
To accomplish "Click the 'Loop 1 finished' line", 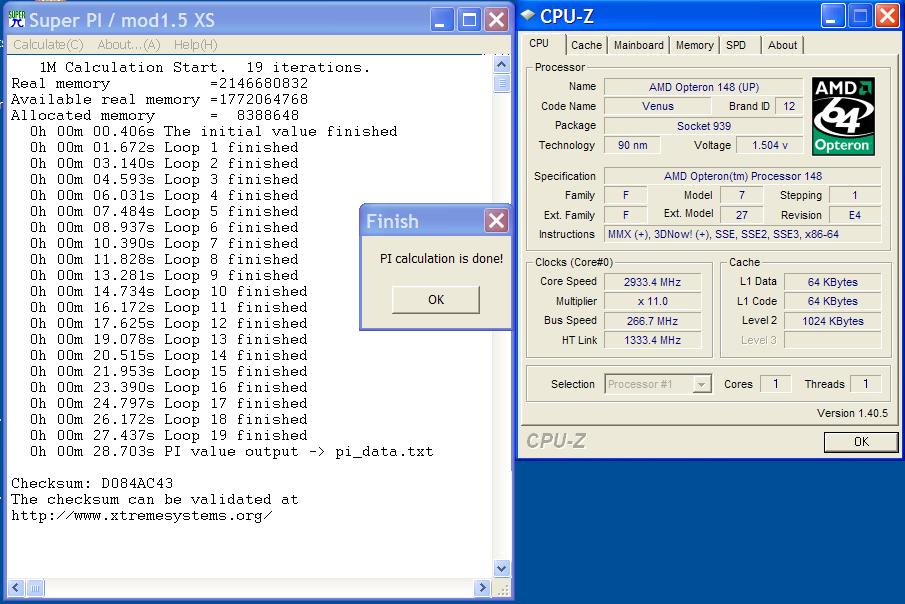I will tap(164, 147).
